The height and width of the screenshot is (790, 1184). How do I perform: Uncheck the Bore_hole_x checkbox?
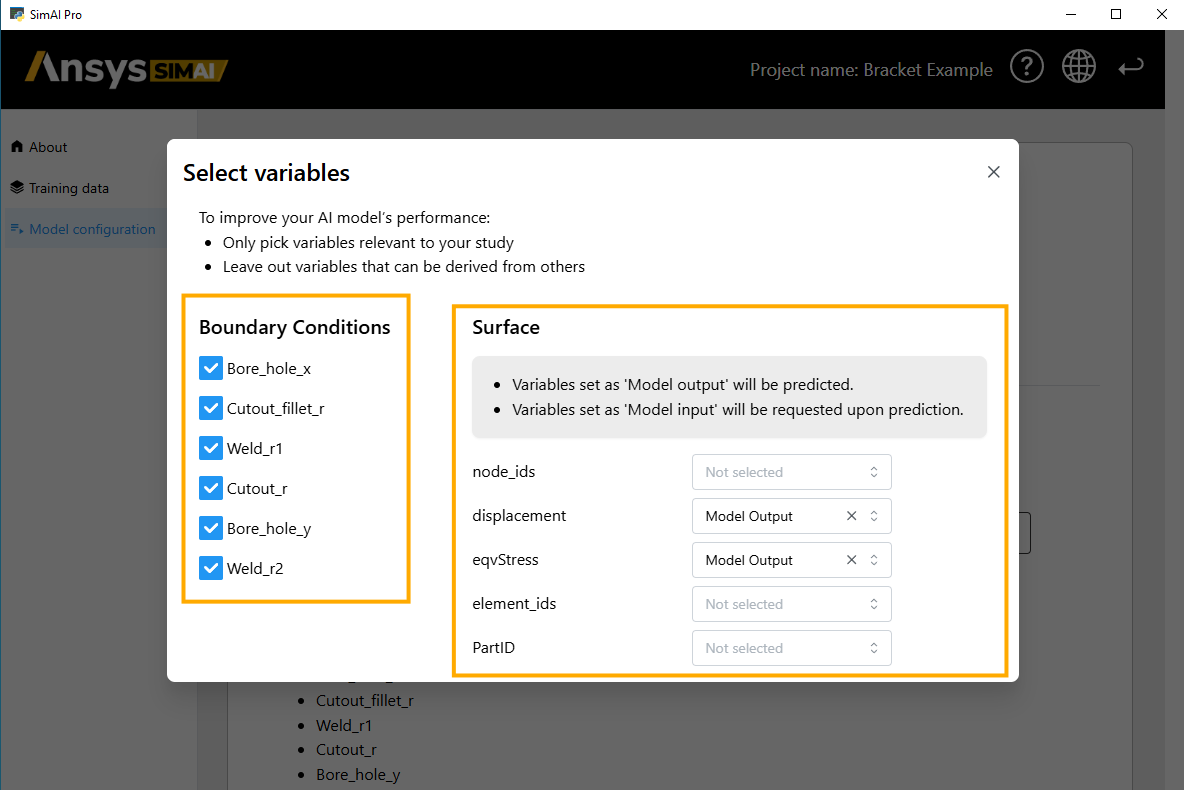[x=210, y=368]
